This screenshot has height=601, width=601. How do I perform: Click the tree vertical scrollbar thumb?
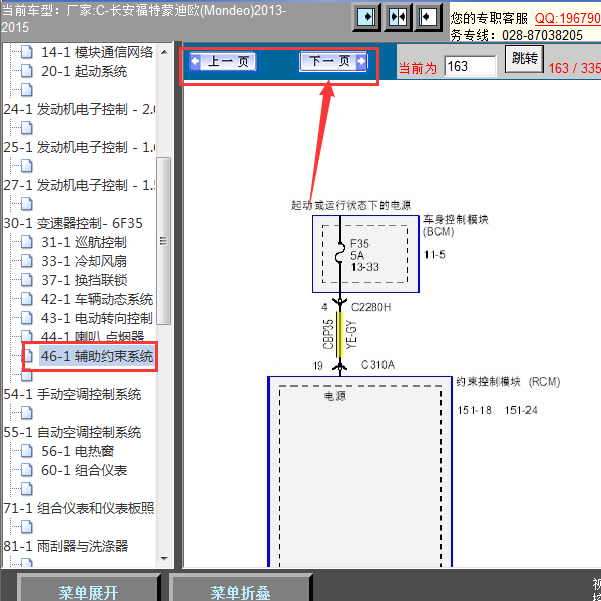pyautogui.click(x=164, y=241)
